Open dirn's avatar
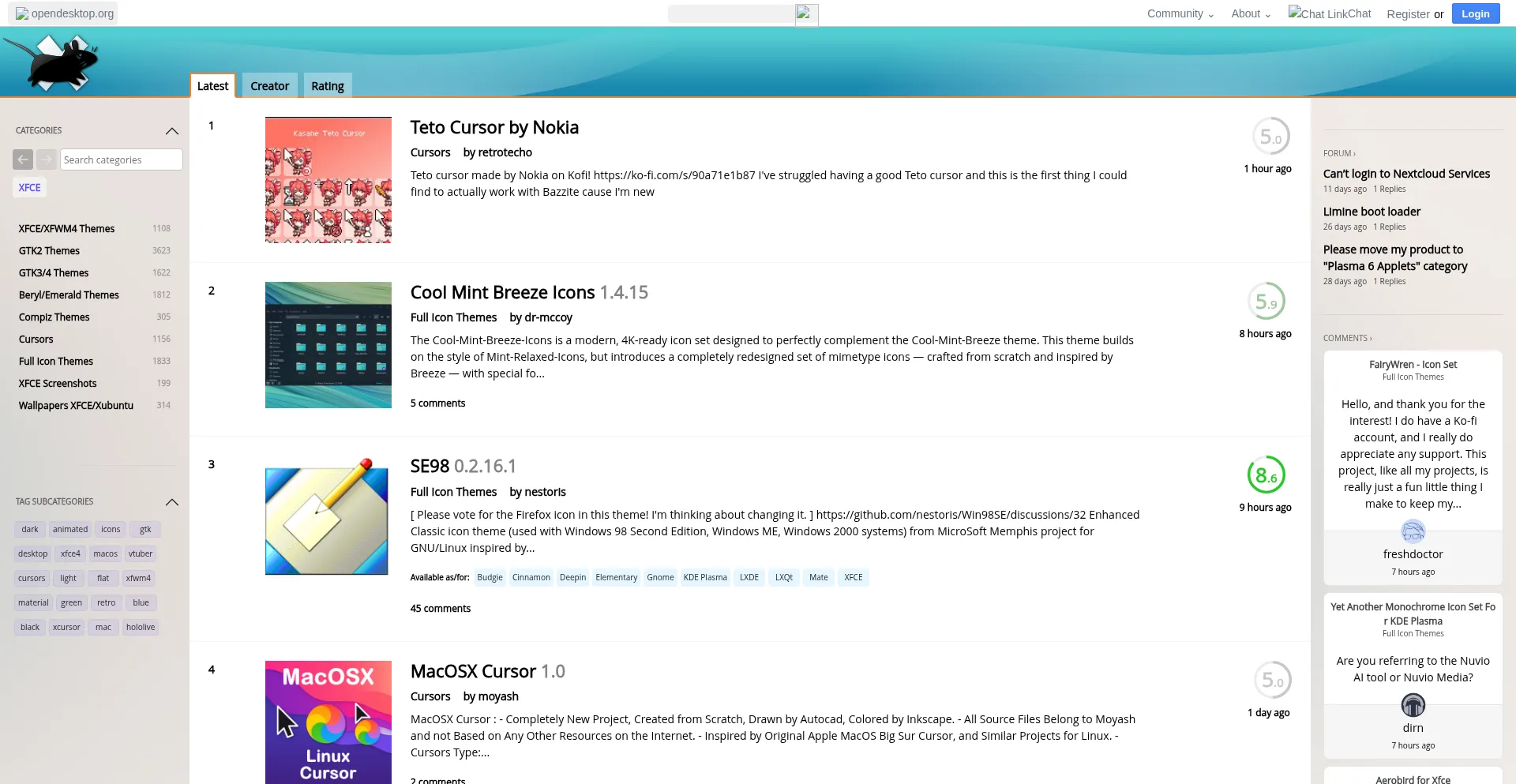Viewport: 1516px width, 784px height. click(1413, 704)
